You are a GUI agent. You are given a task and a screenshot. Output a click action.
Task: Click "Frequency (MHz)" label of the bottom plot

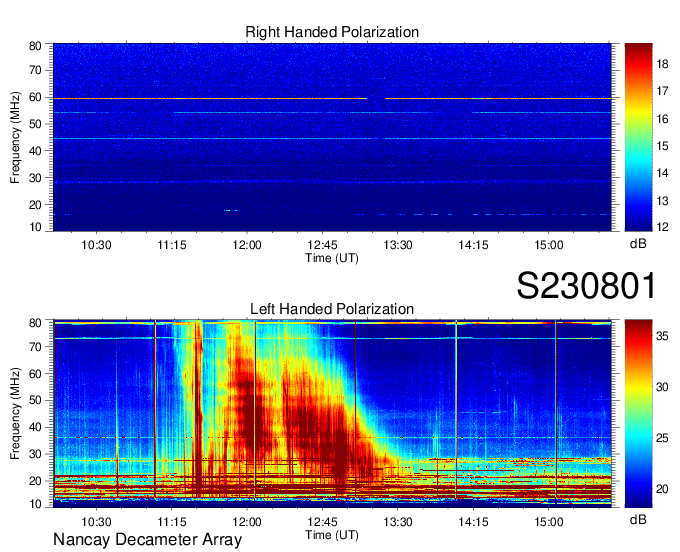point(15,414)
